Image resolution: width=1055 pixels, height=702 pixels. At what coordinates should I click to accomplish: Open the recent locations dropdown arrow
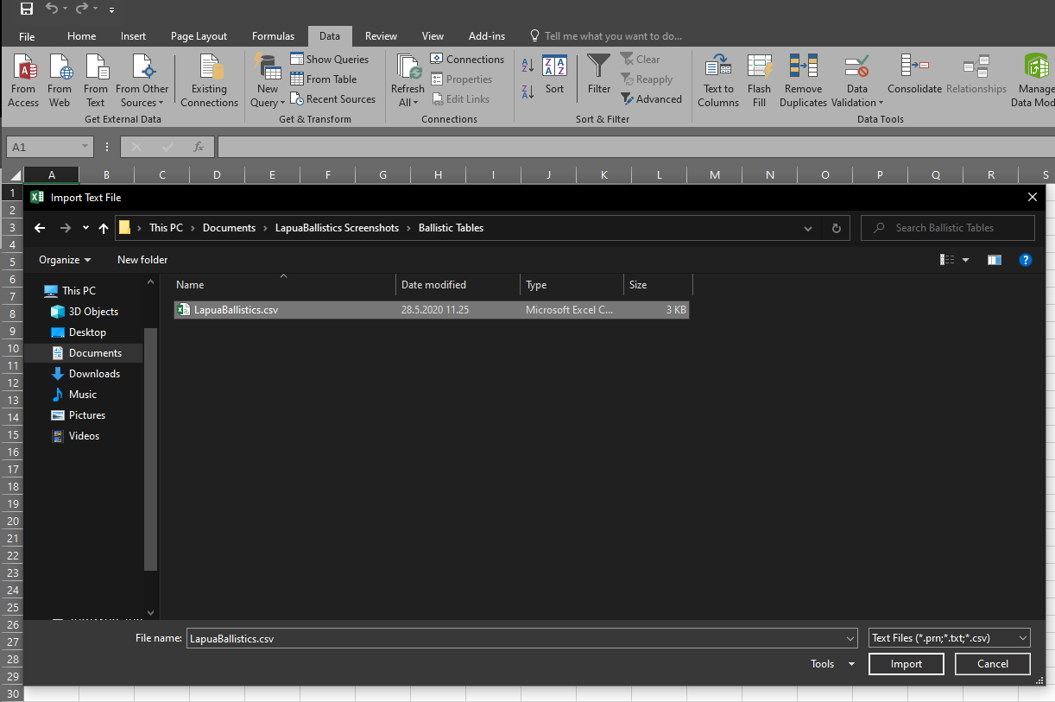[x=85, y=228]
